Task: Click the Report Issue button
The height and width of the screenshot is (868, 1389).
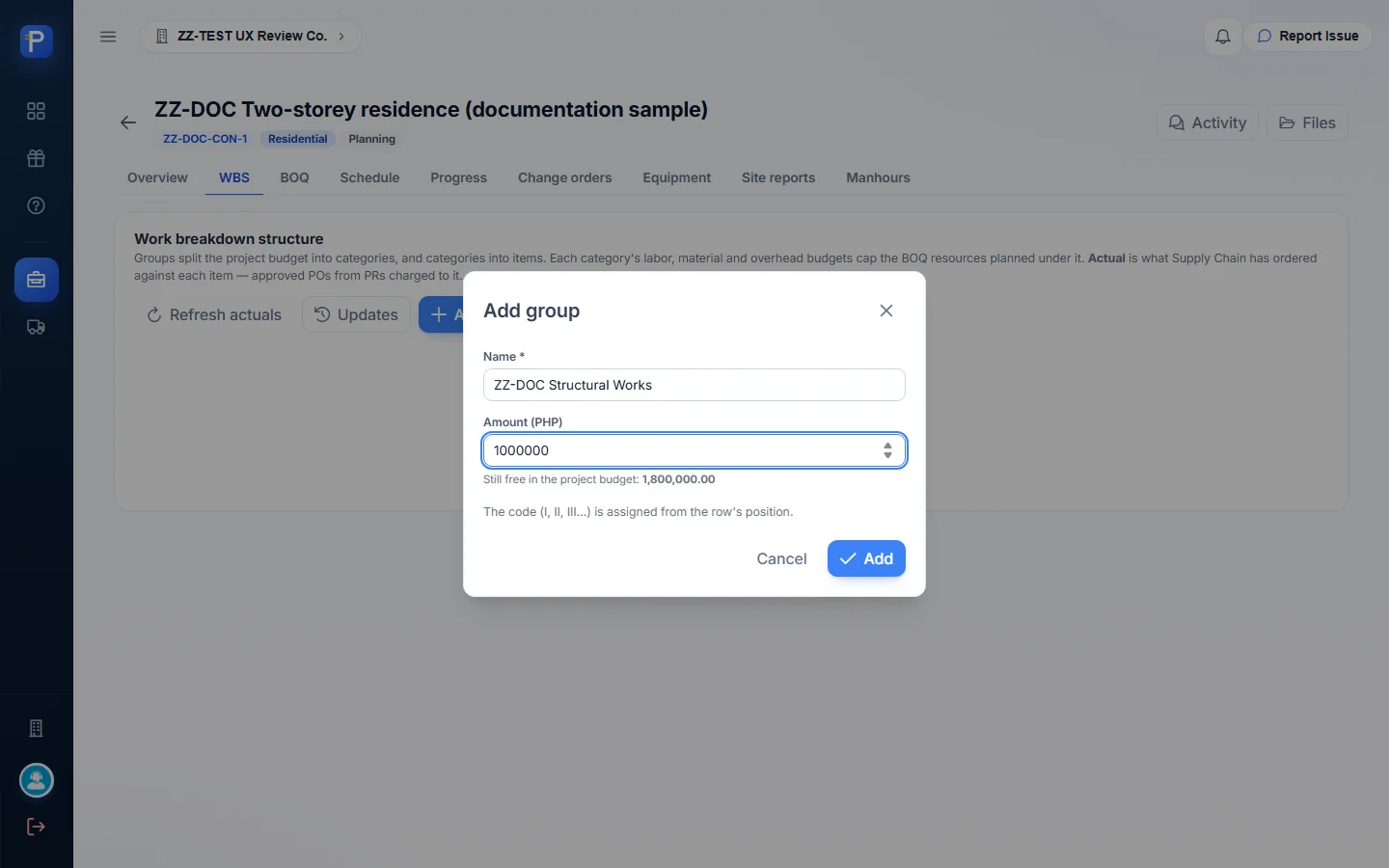Action: tap(1308, 36)
